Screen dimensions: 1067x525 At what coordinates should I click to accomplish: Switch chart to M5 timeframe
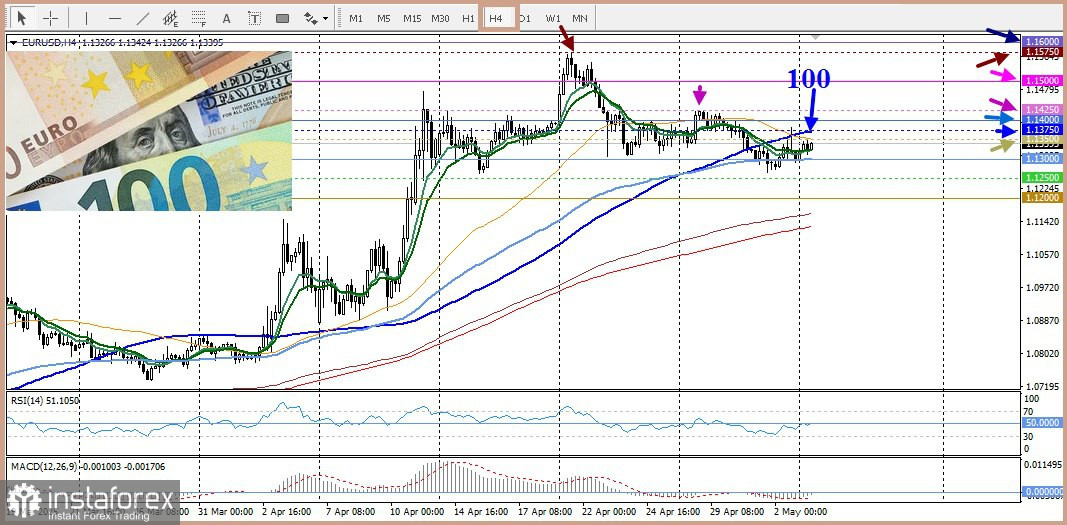[384, 18]
